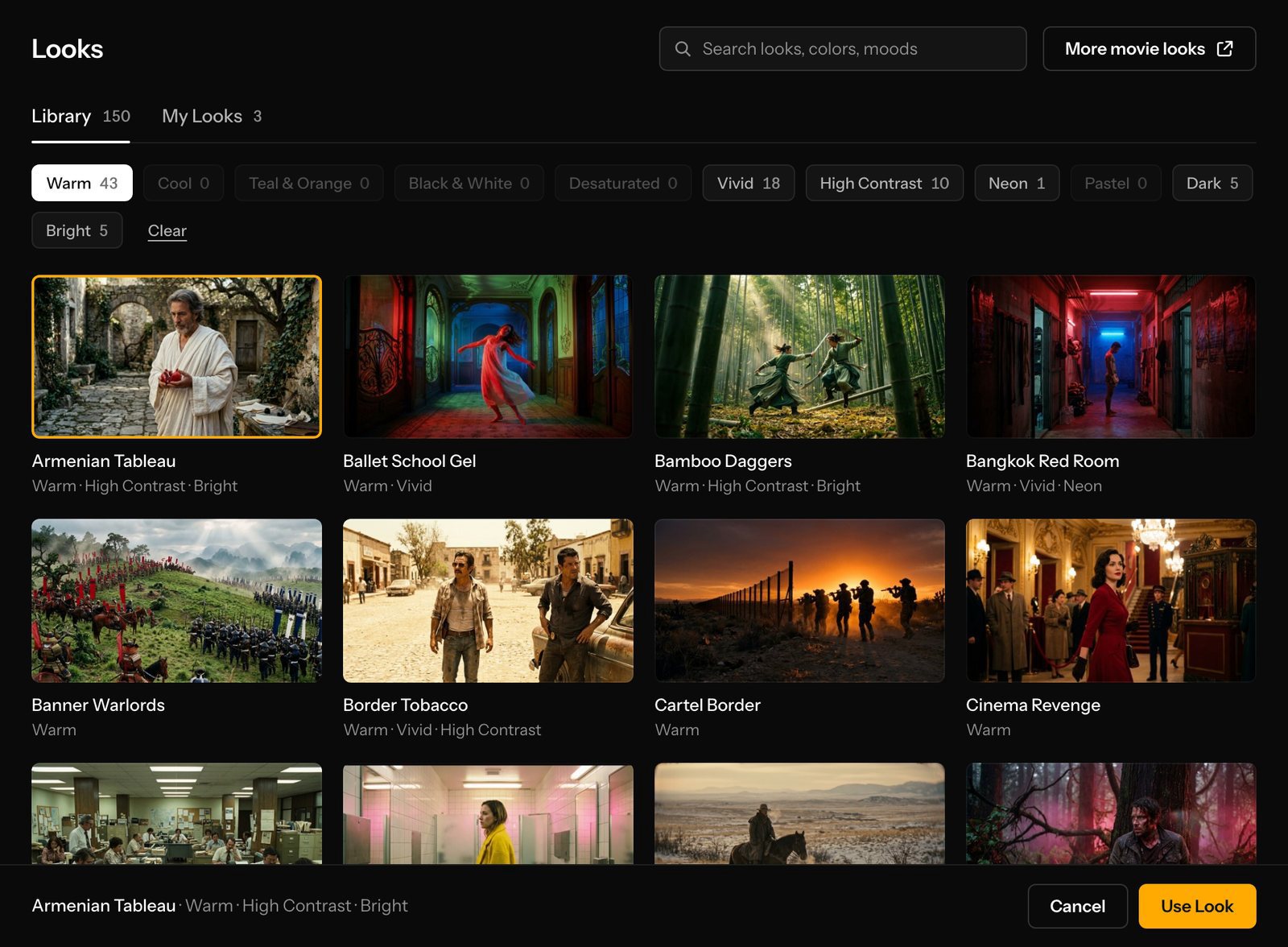Select the red misty forest thumbnail
The image size is (1288, 947).
(1111, 813)
